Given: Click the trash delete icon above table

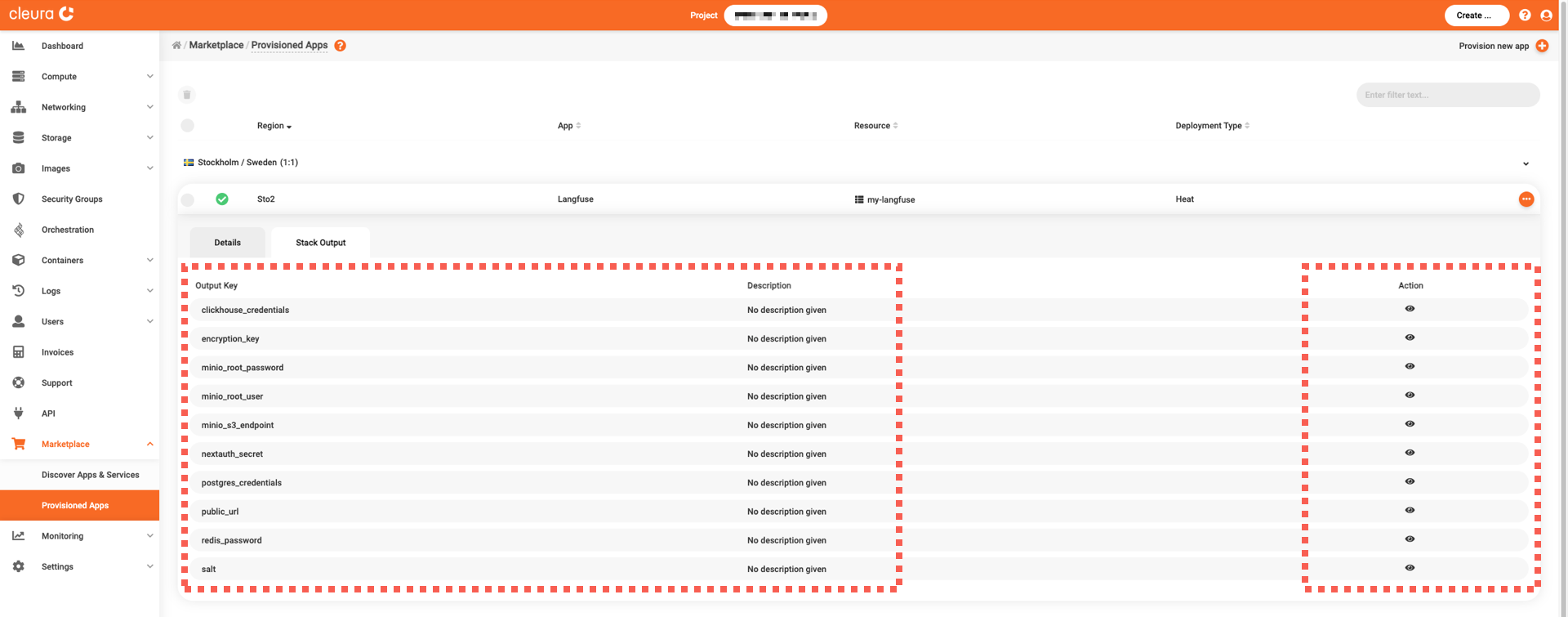Looking at the screenshot, I should [187, 95].
